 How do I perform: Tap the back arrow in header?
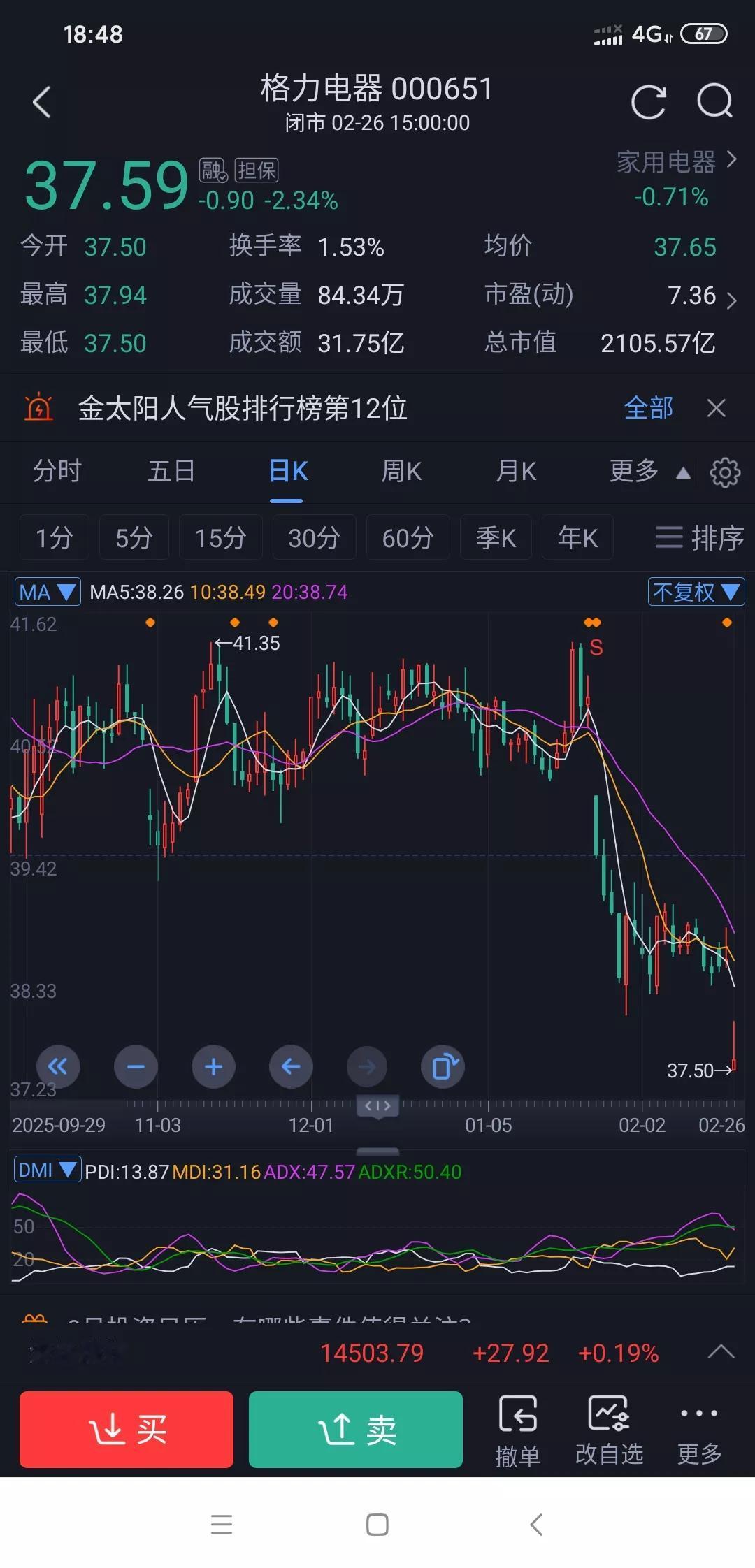(x=42, y=103)
